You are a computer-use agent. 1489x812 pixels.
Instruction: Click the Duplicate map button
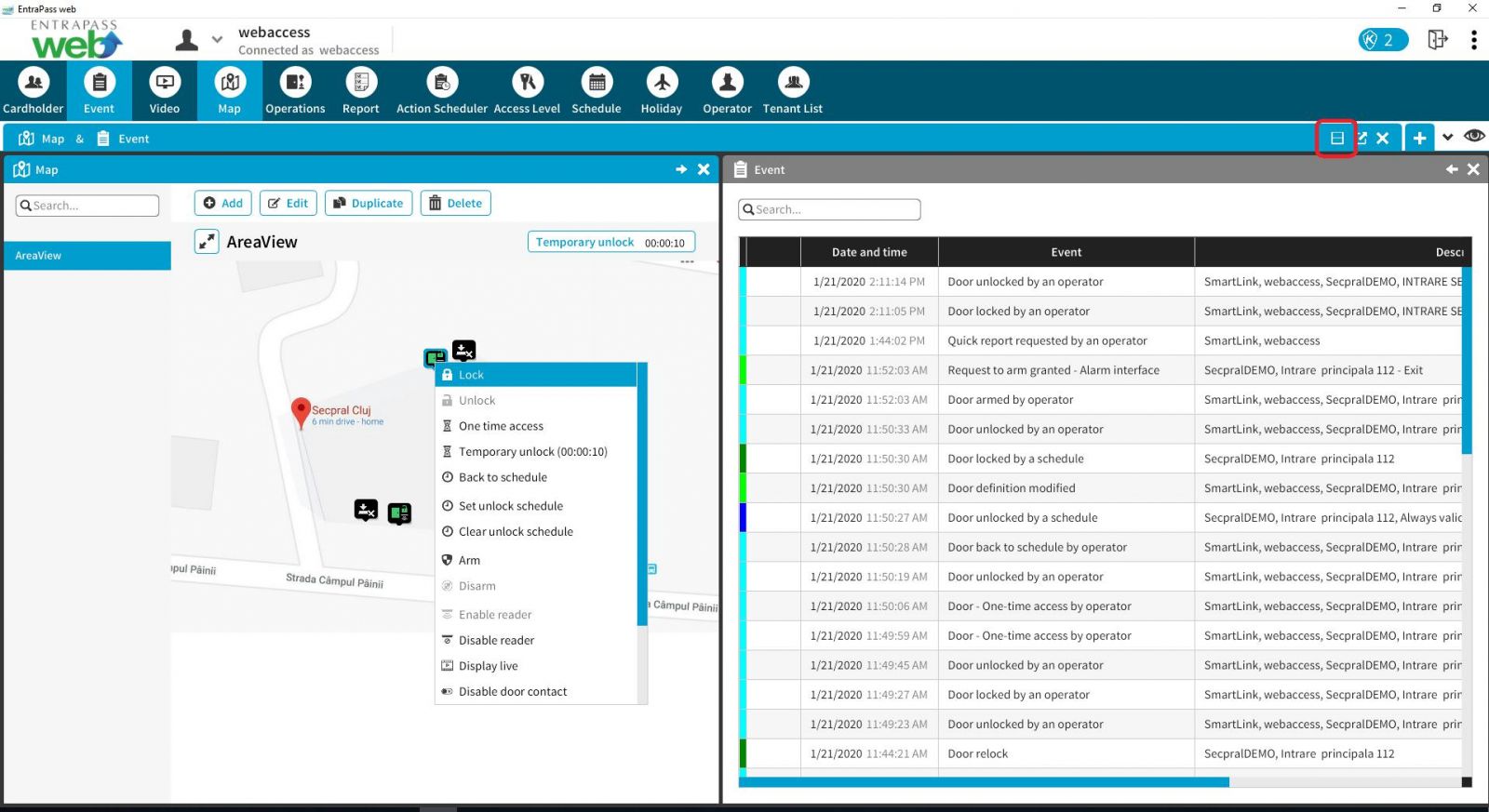[369, 203]
